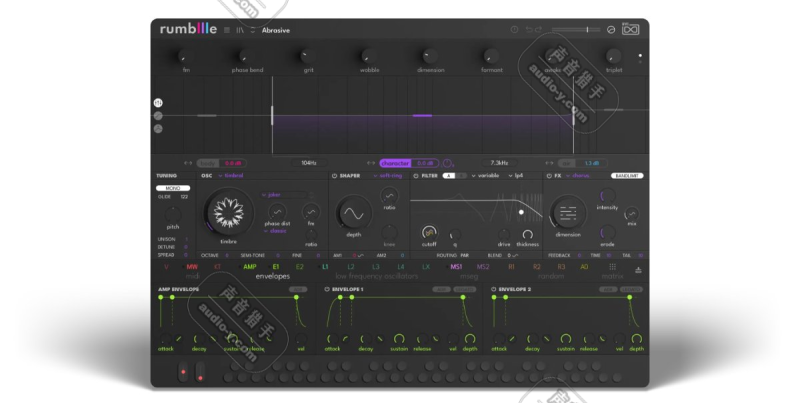
Task: Click the grit macro knob
Action: (x=306, y=56)
